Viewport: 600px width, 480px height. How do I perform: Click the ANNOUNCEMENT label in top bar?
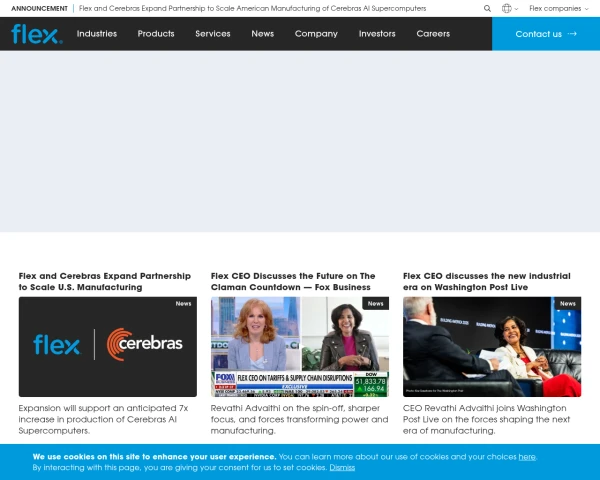(39, 8)
